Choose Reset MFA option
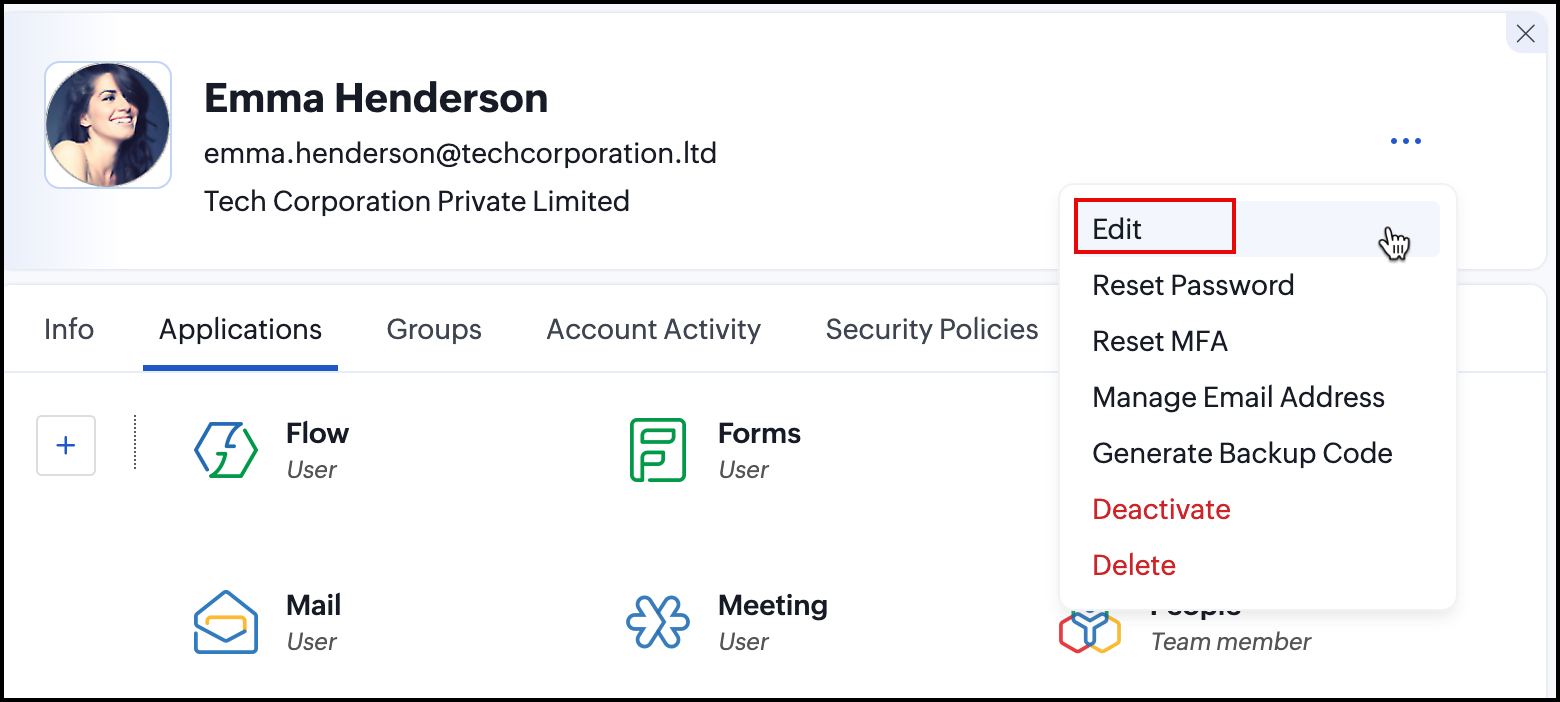 1160,341
